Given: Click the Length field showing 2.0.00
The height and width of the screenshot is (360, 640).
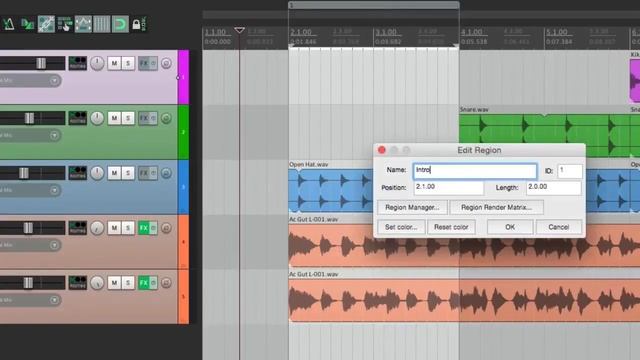Looking at the screenshot, I should click(554, 188).
